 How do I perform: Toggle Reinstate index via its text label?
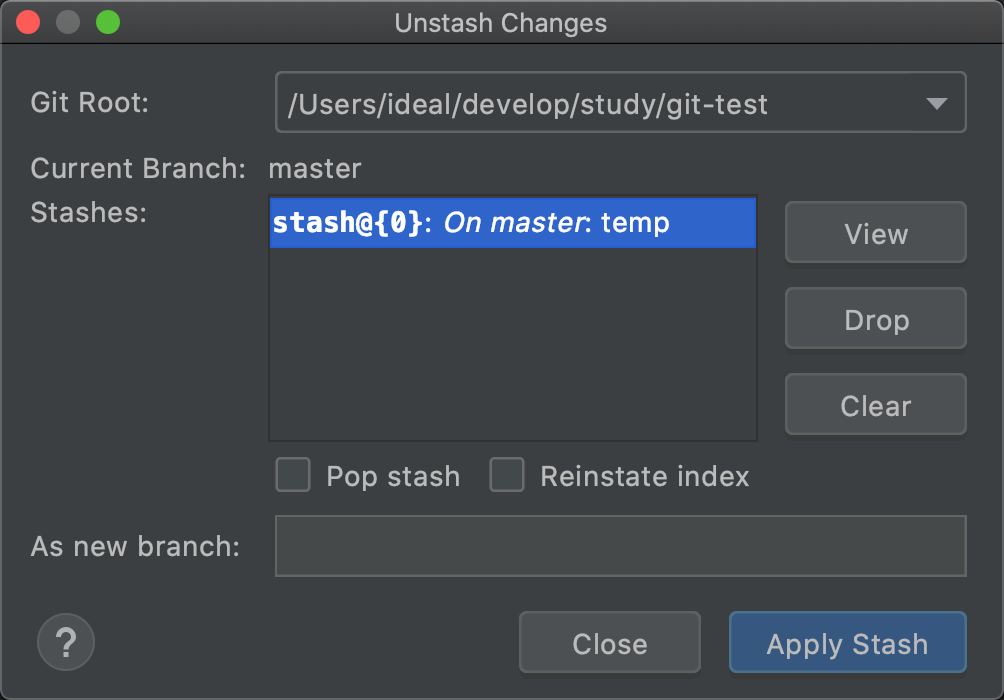click(644, 476)
